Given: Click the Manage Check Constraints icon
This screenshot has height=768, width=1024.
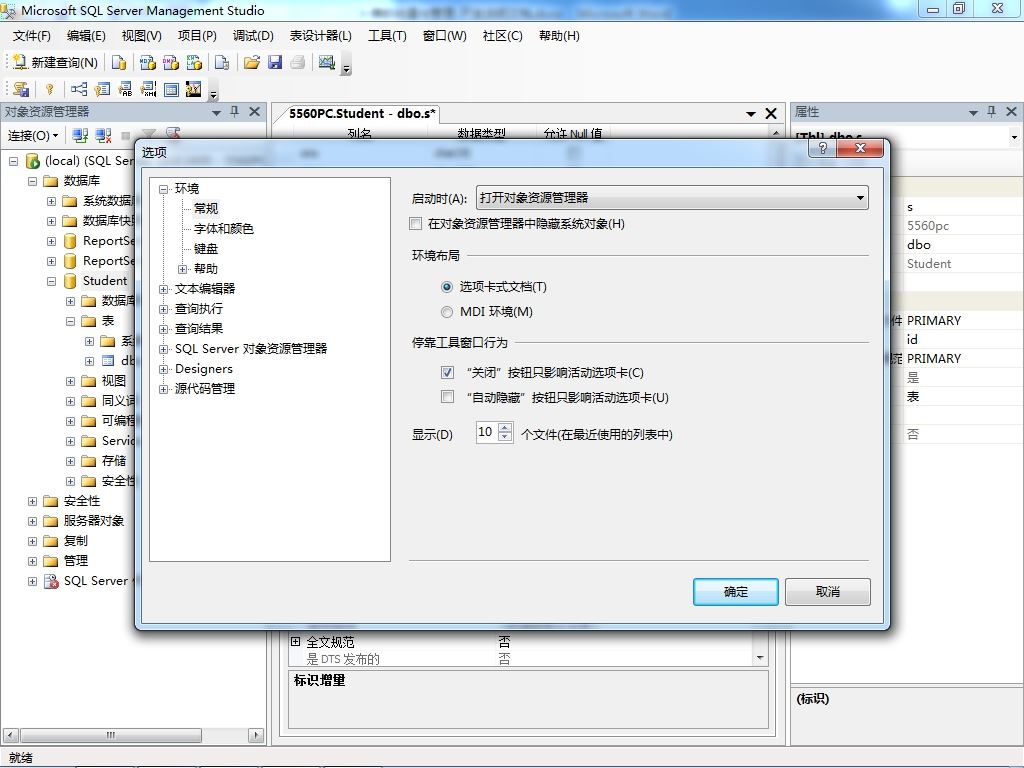Looking at the screenshot, I should tap(172, 89).
